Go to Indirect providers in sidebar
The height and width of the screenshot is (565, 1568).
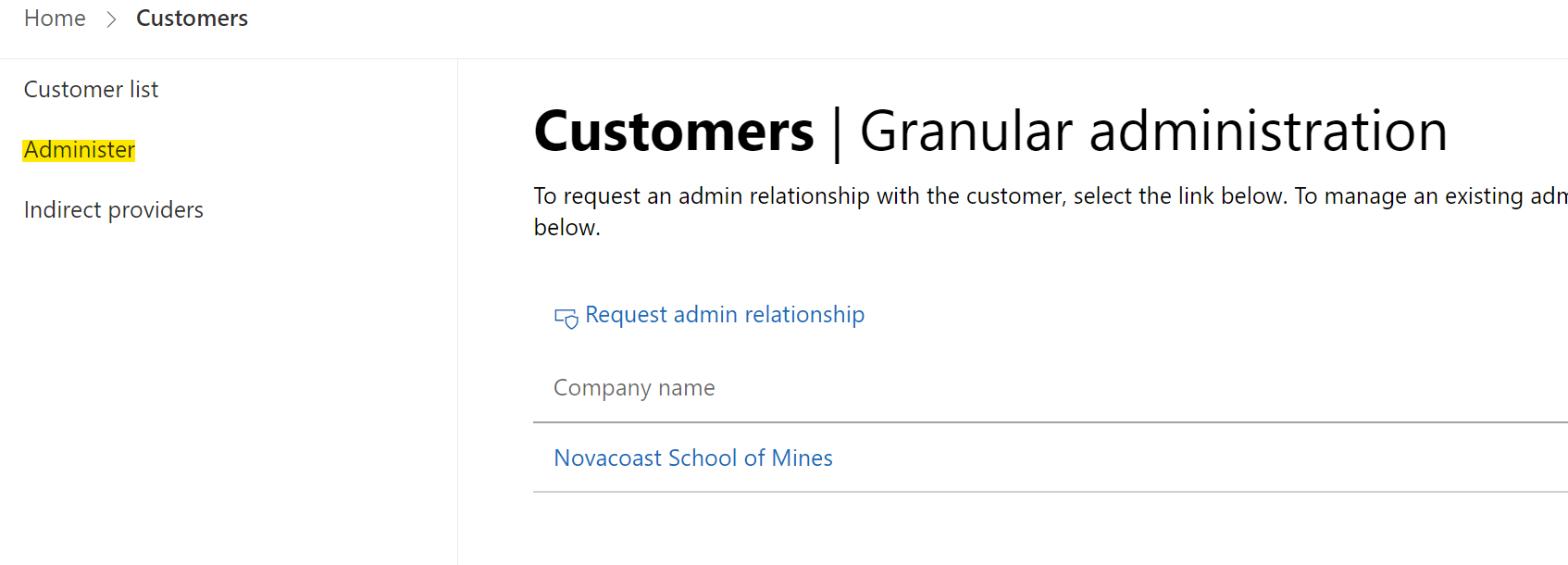113,210
